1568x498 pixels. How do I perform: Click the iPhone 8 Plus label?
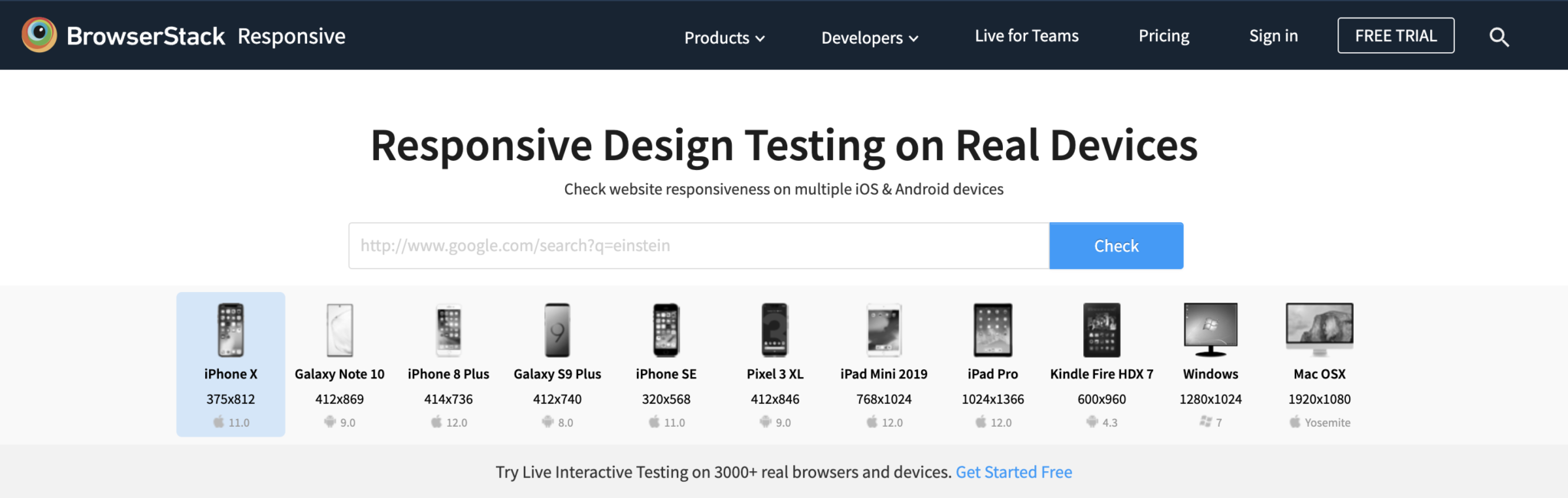point(449,374)
